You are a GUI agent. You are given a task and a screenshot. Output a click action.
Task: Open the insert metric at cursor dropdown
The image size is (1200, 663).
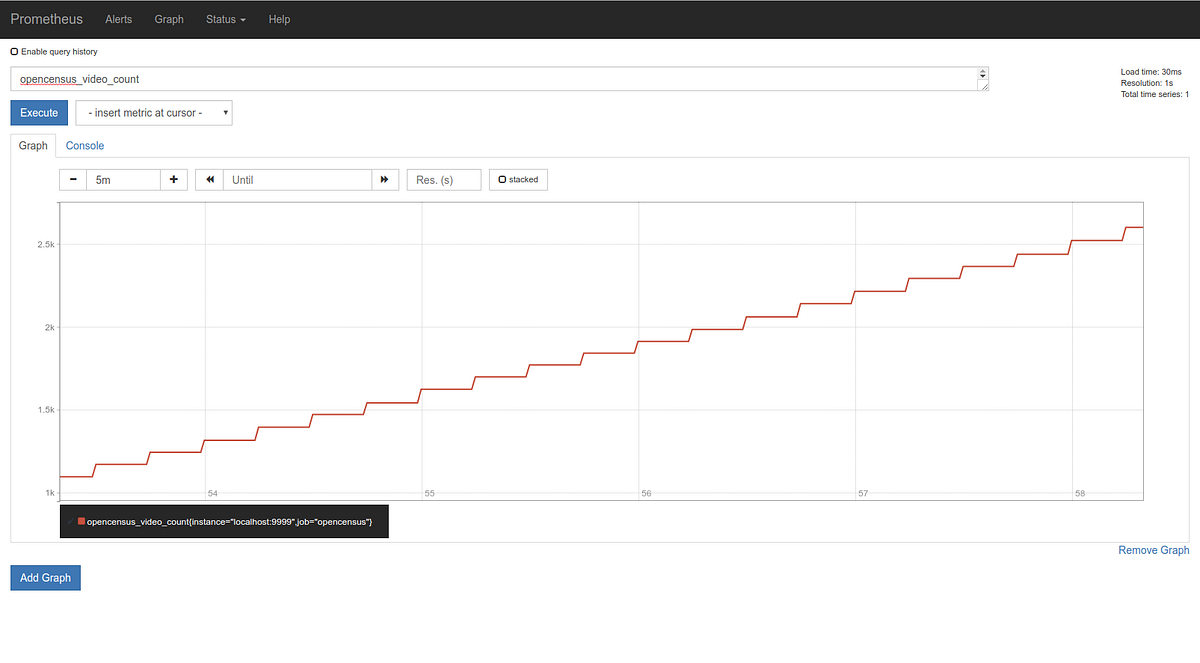pyautogui.click(x=153, y=113)
